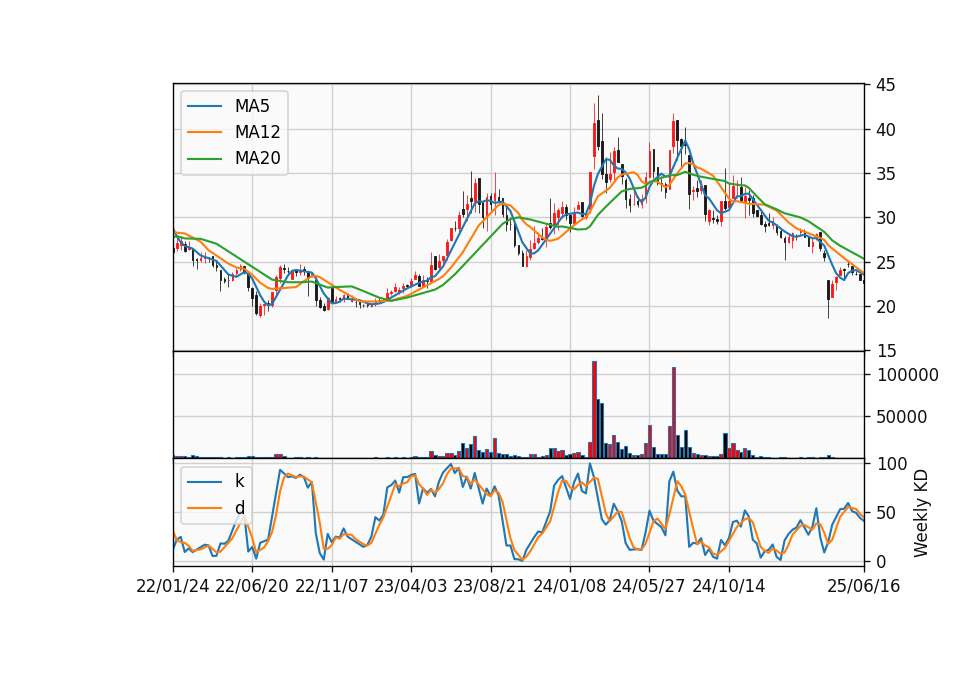
Task: Click the price axis value 45
Action: (886, 85)
